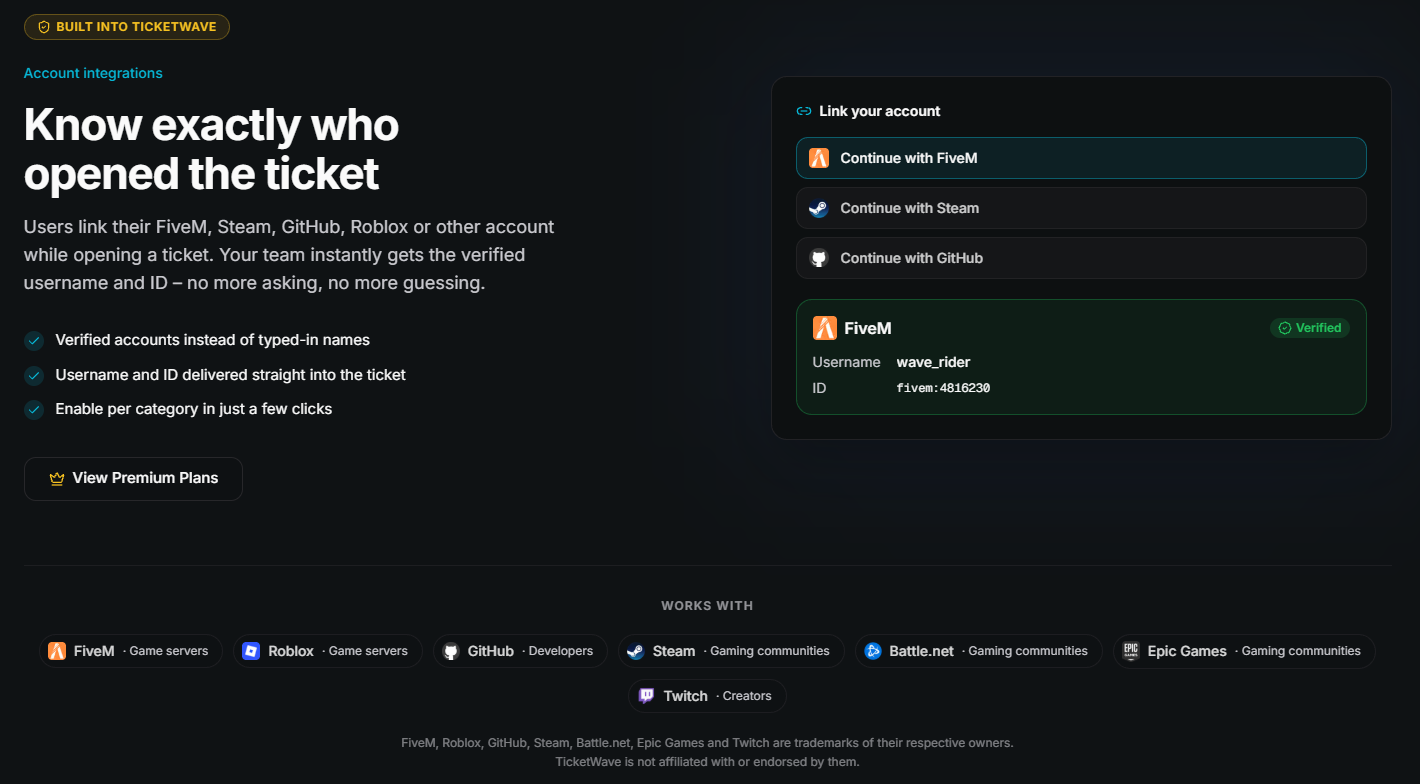
Task: Click the checkmark icon in the Verified badge
Action: 1284,328
